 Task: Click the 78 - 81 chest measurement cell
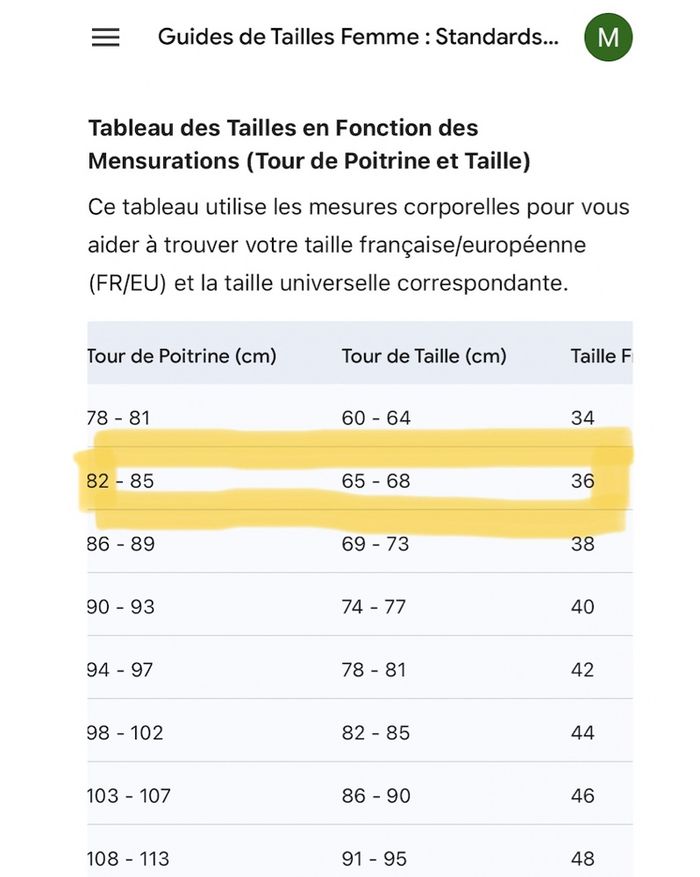point(118,418)
